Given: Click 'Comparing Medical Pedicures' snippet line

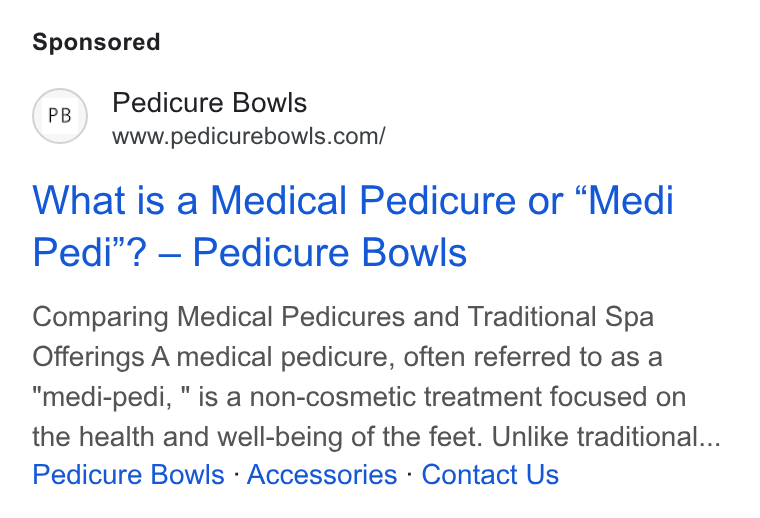Looking at the screenshot, I should (343, 317).
